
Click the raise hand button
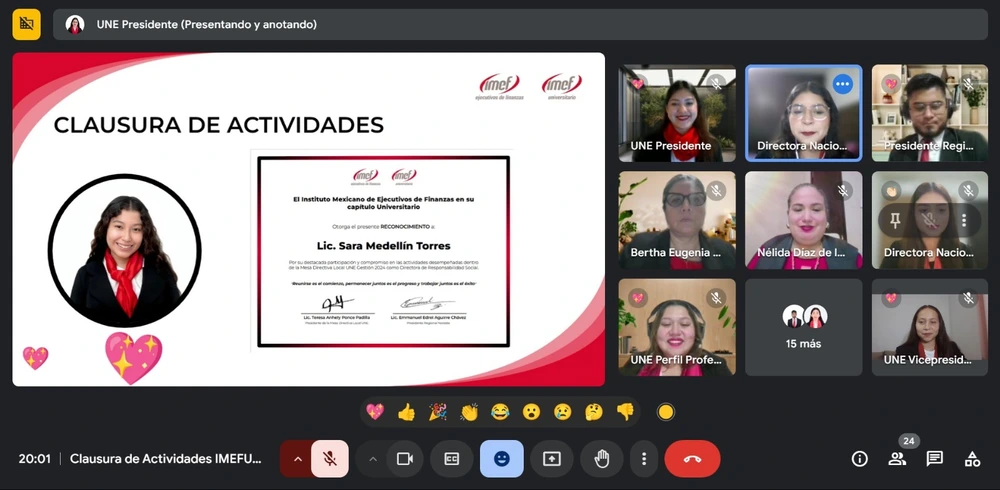click(601, 459)
